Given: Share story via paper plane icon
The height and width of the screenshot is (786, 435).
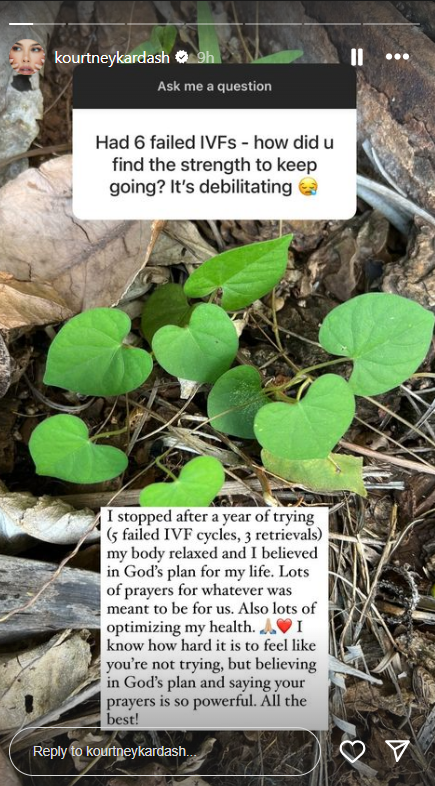Looking at the screenshot, I should (x=398, y=751).
